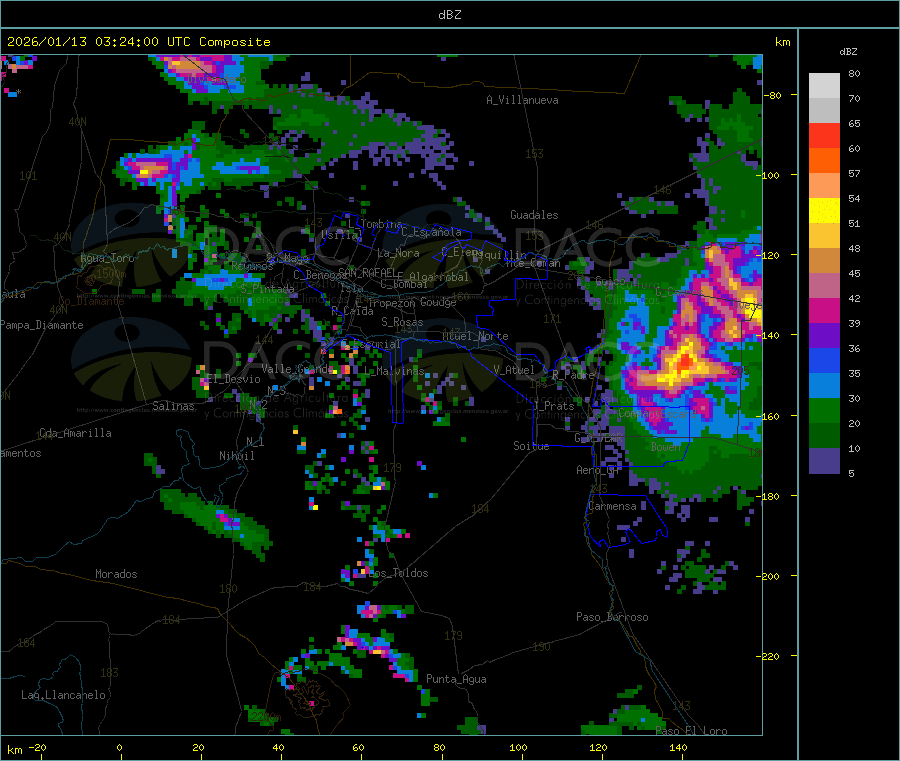Click the Atuel_Norte label

coord(475,336)
